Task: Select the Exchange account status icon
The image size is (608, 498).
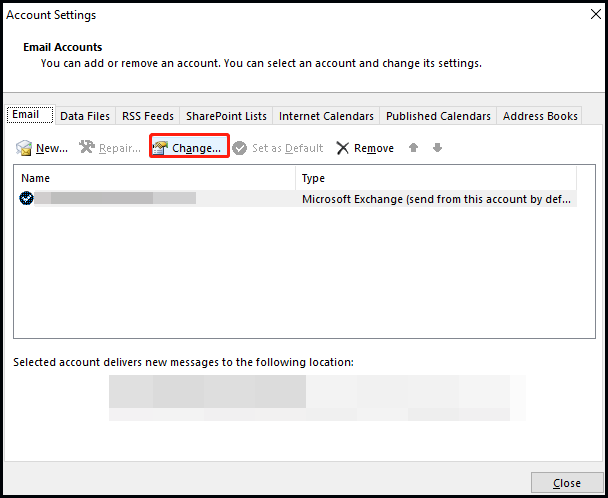Action: tap(26, 198)
